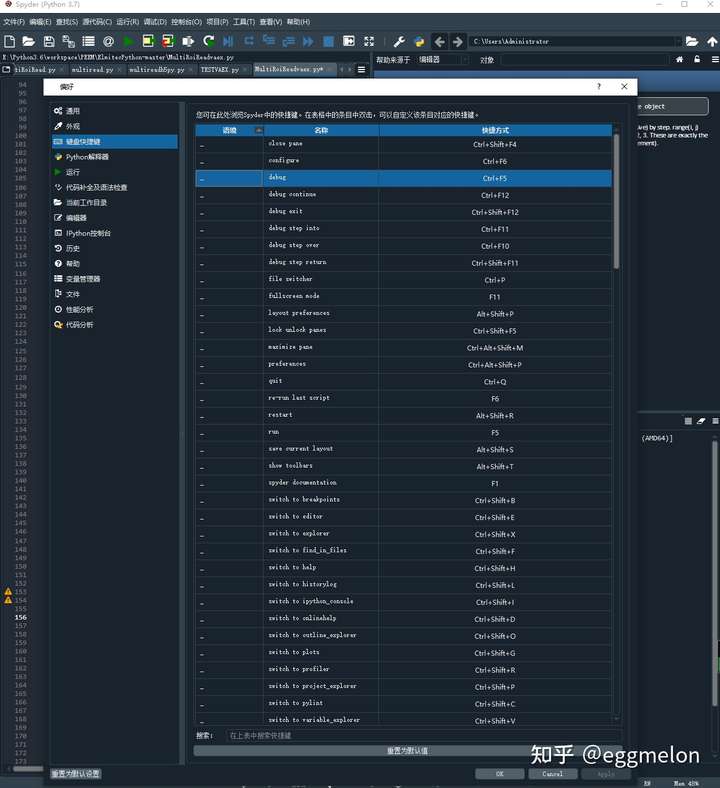Click run cell and advance icon
The image size is (720, 788).
click(x=168, y=41)
